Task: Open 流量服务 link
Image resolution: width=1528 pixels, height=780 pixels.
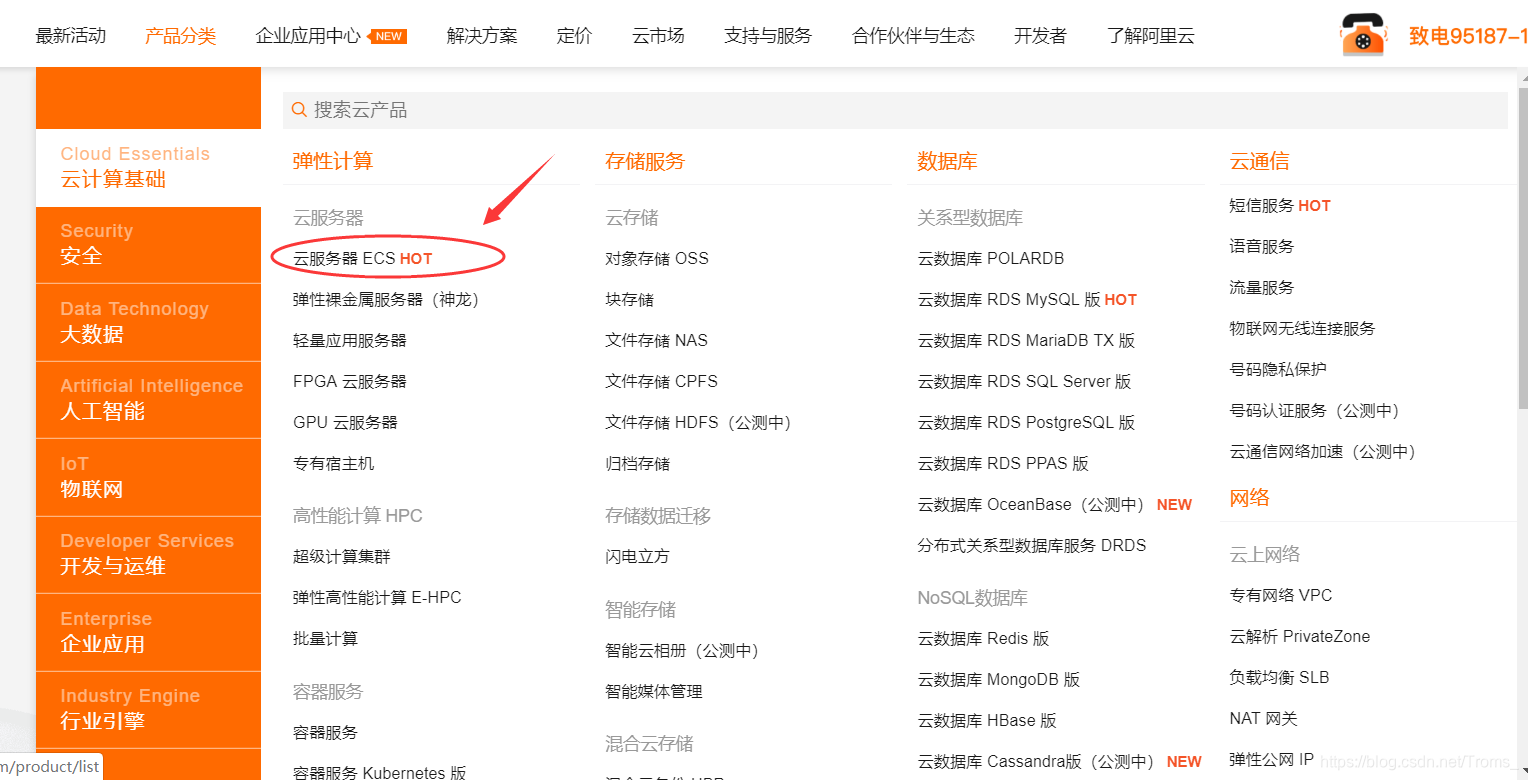Action: point(1262,287)
